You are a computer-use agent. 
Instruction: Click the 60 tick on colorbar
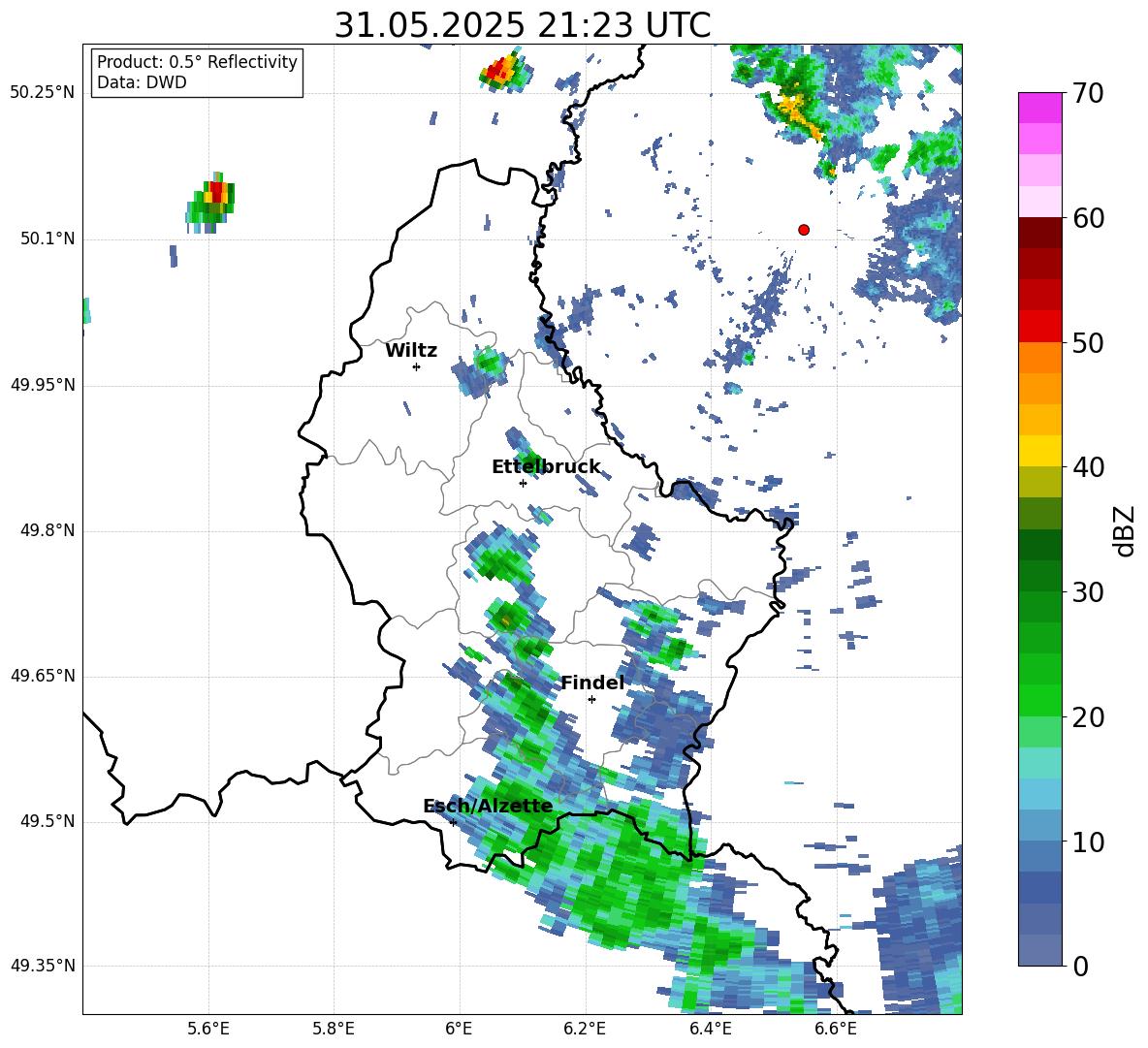1089,218
